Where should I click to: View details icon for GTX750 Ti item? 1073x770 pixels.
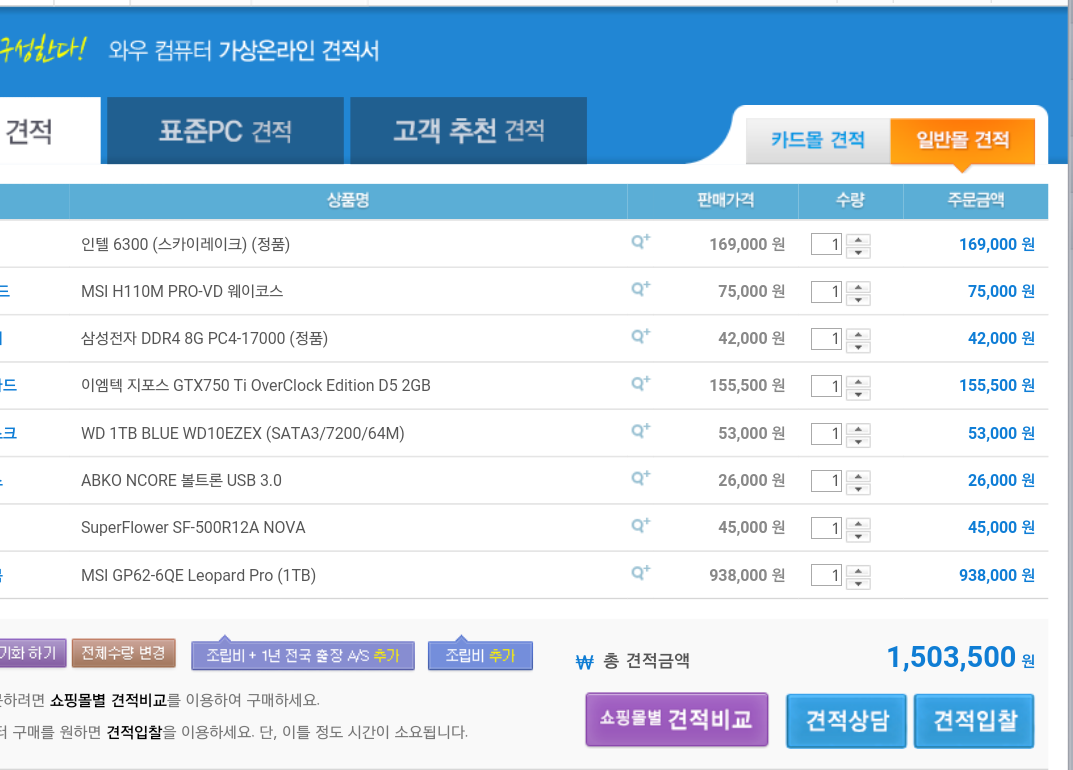click(640, 384)
